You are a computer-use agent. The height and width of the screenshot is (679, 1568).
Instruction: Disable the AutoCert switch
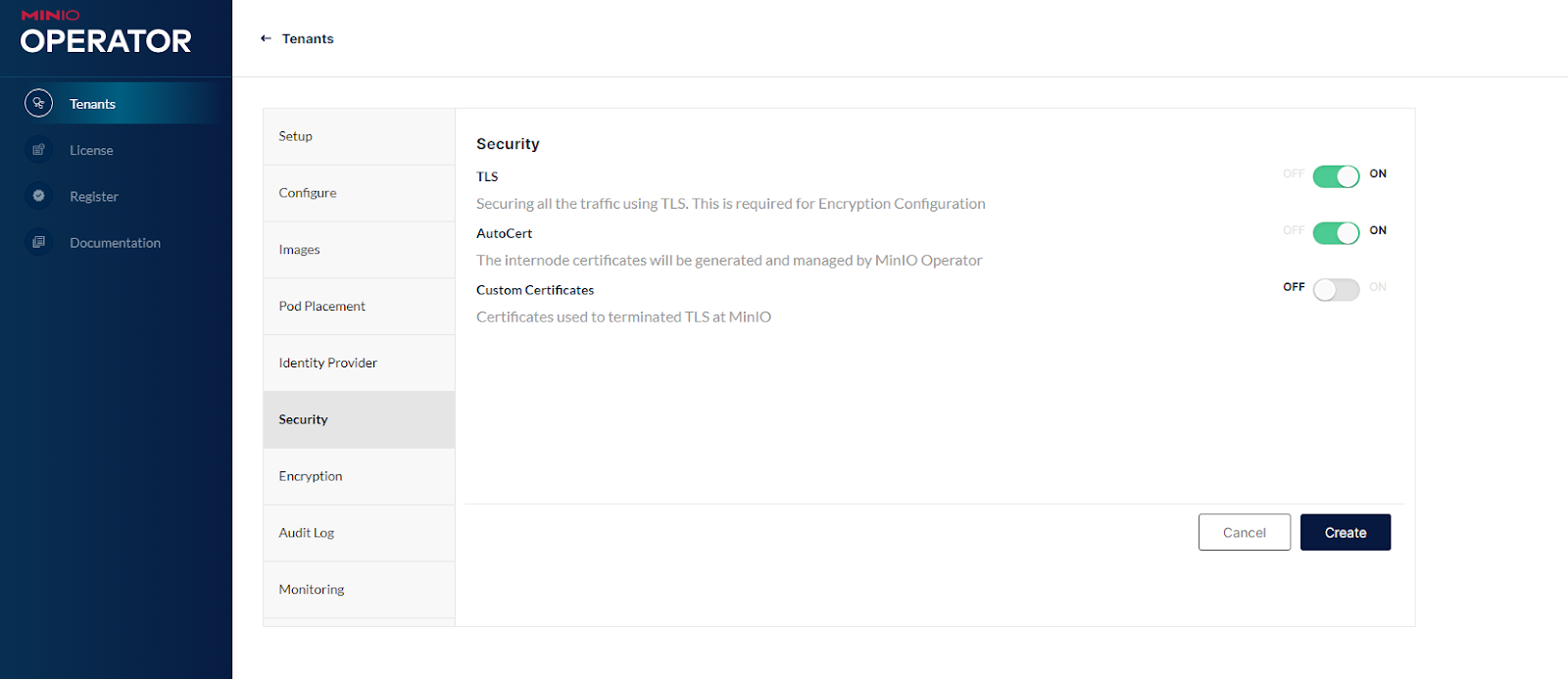1336,233
